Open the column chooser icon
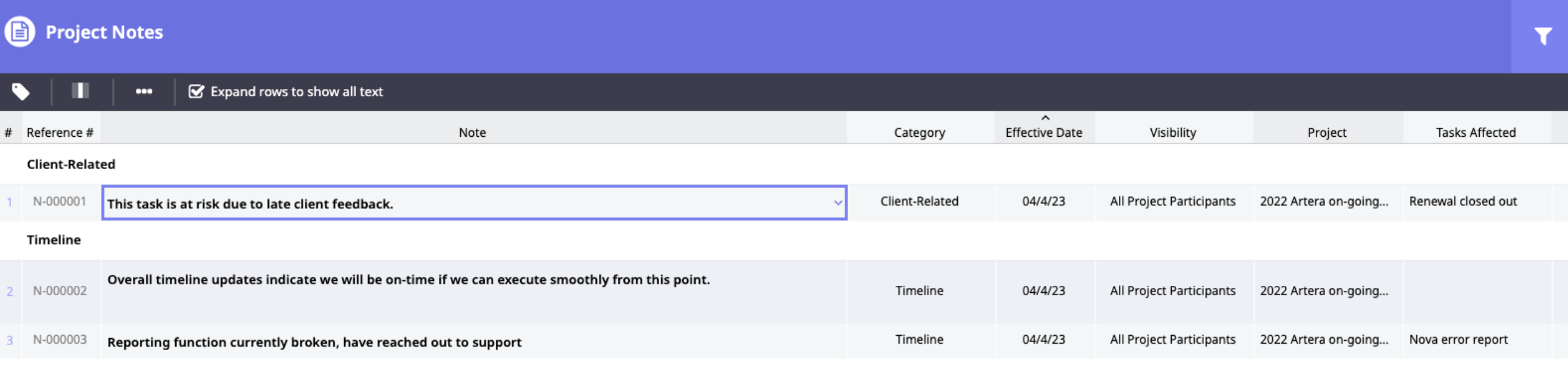This screenshot has height=373, width=1568. point(80,91)
